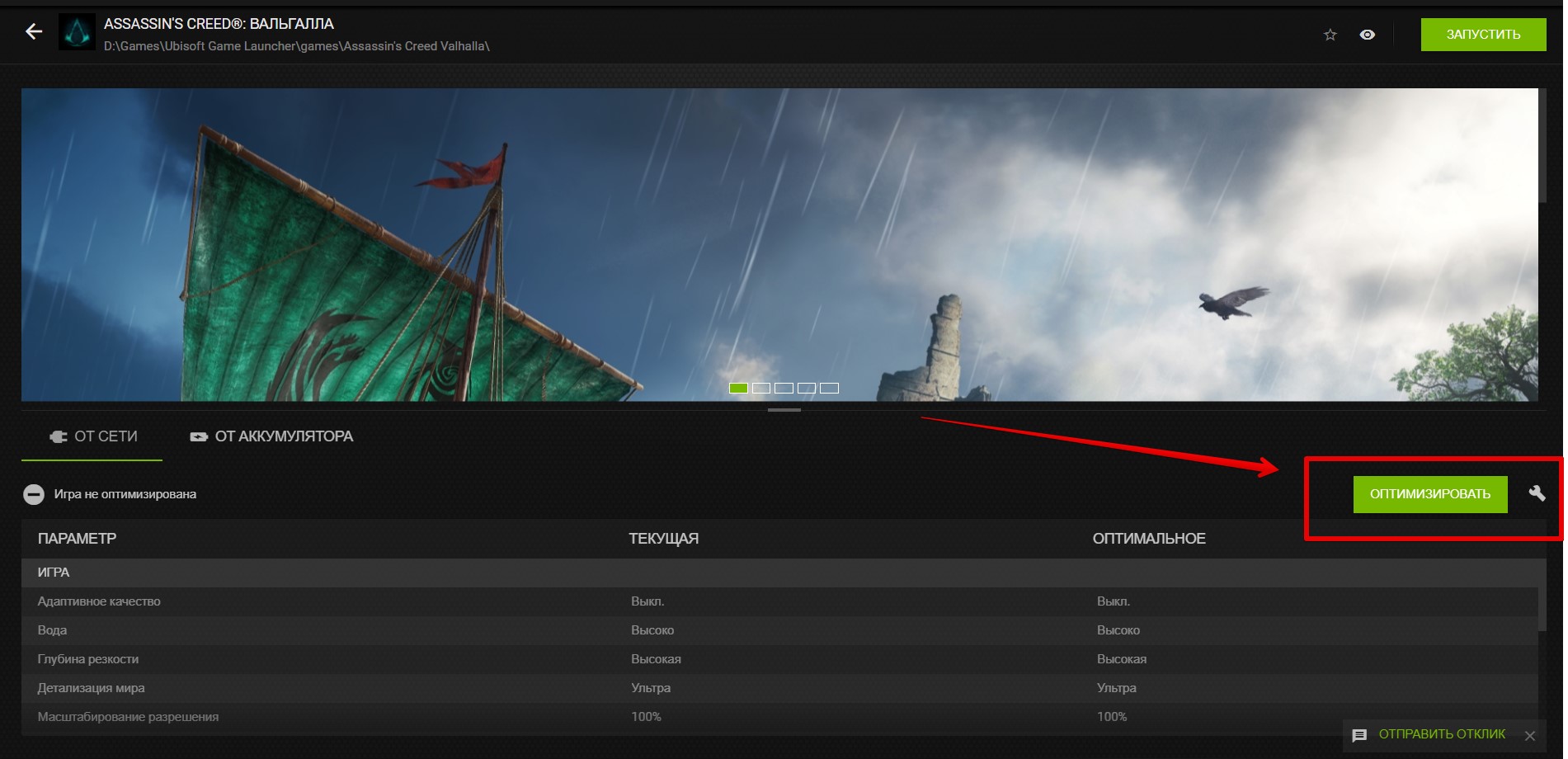Image resolution: width=1568 pixels, height=759 pixels.
Task: Select the Масштабирование разрешения row
Action: [779, 717]
